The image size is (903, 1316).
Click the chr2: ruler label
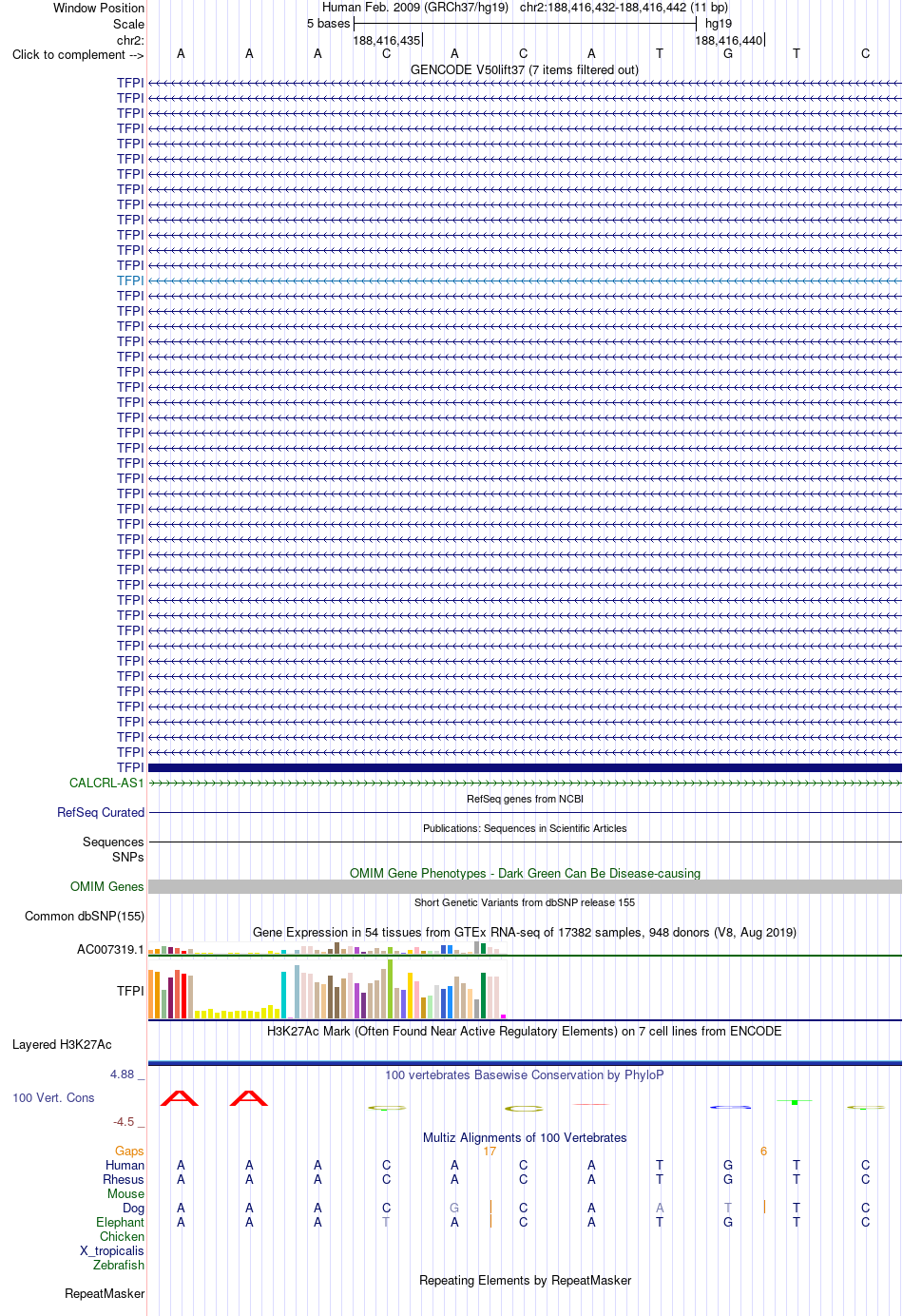[x=130, y=40]
